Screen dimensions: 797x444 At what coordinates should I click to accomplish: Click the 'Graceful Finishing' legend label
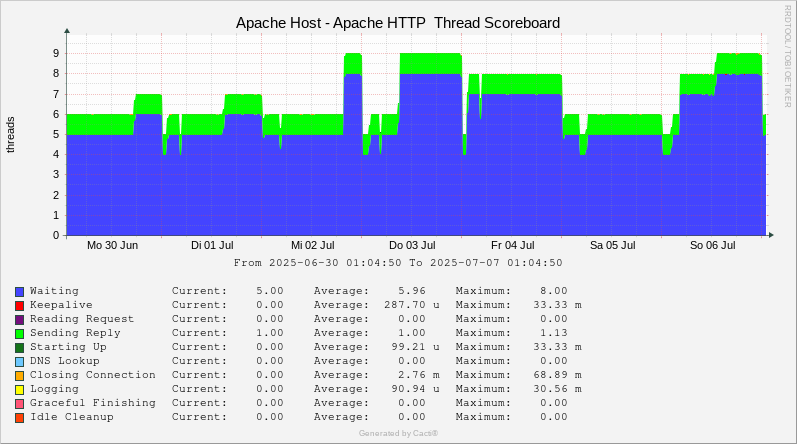[93, 403]
